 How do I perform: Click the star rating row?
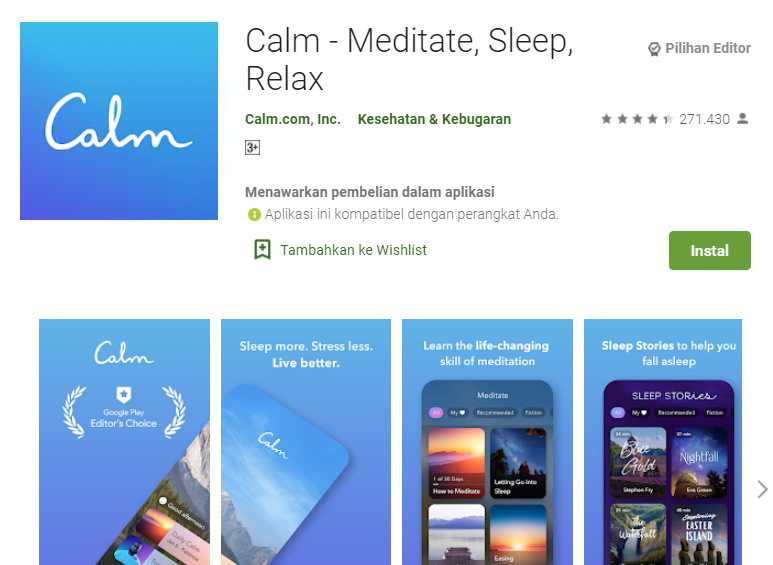(637, 119)
